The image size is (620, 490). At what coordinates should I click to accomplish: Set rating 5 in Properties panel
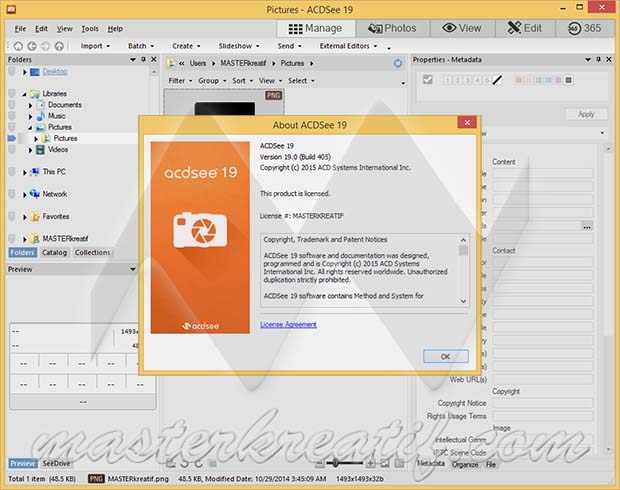pos(487,80)
